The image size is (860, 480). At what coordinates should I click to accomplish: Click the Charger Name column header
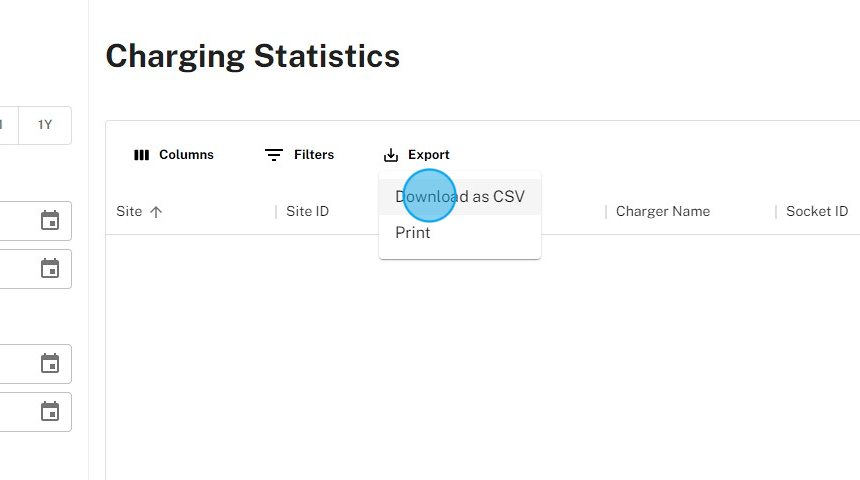(x=662, y=212)
